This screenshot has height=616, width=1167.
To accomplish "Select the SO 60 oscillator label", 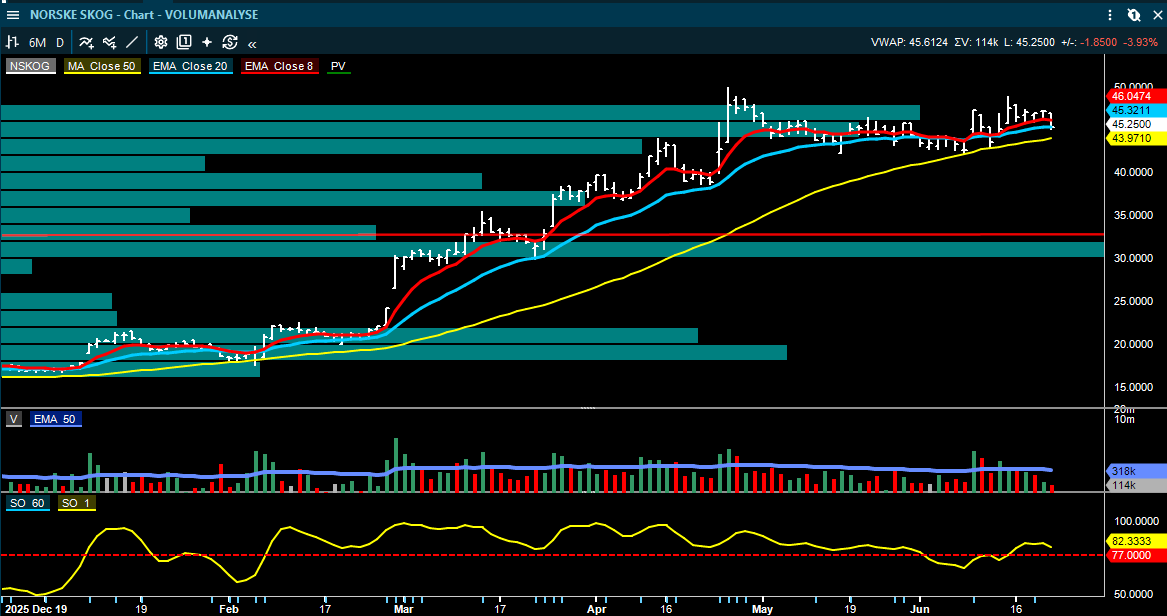I will click(26, 504).
